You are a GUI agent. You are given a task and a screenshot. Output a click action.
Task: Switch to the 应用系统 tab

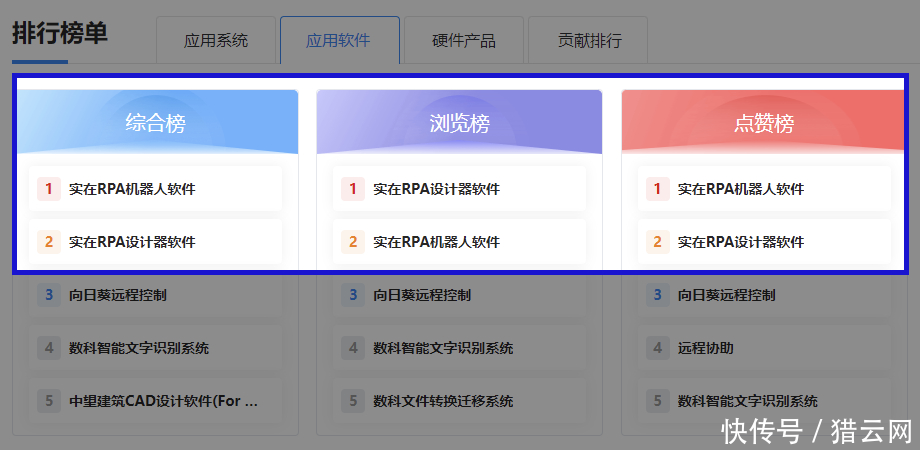[215, 41]
